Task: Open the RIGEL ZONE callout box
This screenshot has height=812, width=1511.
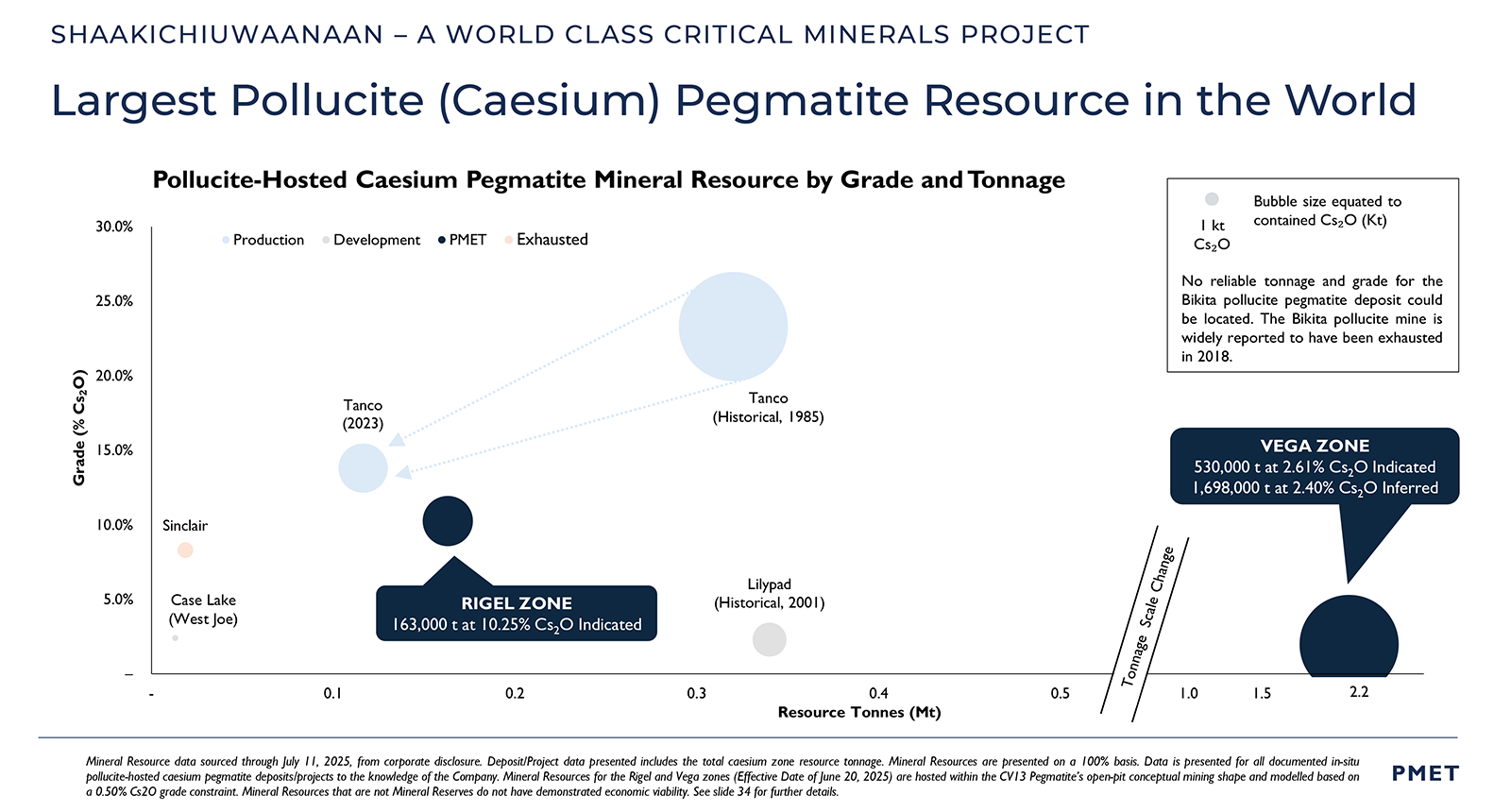Action: click(517, 614)
